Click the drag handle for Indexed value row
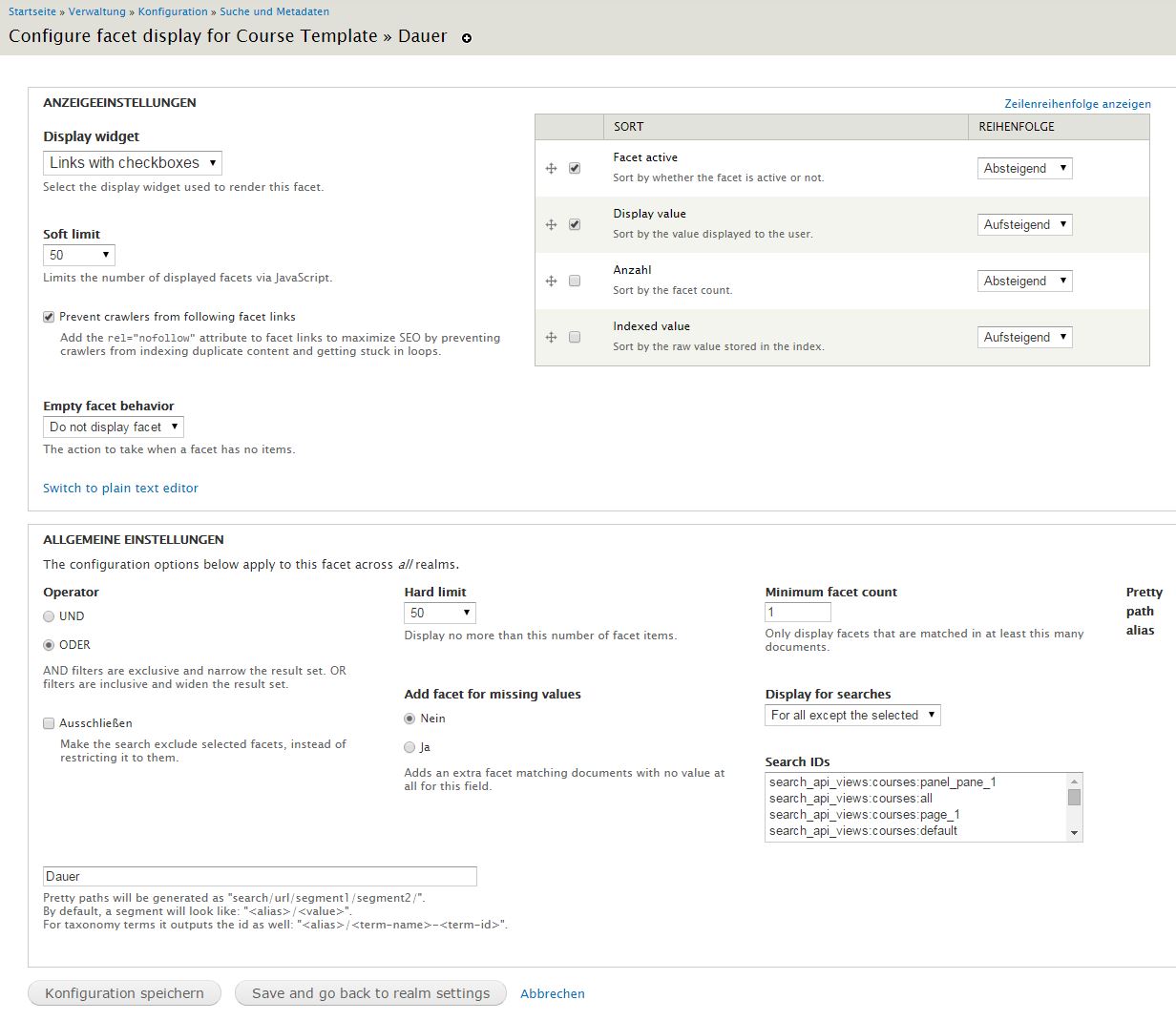Viewport: 1176px width, 1021px height. (551, 338)
